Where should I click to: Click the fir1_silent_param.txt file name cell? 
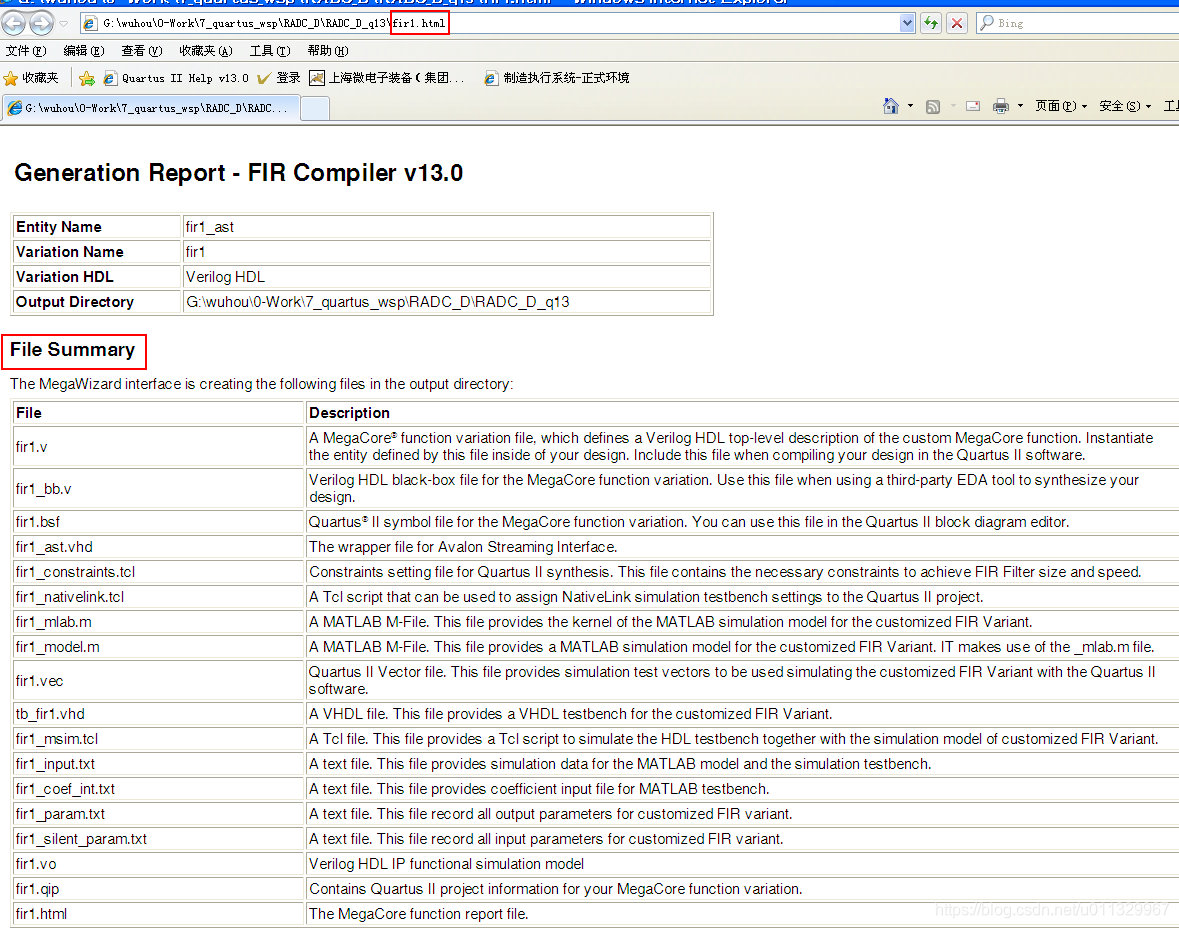[158, 839]
